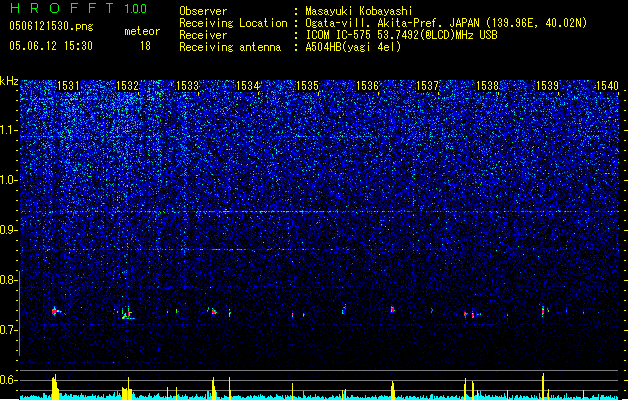
Task: Click the meteor echo just after 1536
Action: pos(393,309)
